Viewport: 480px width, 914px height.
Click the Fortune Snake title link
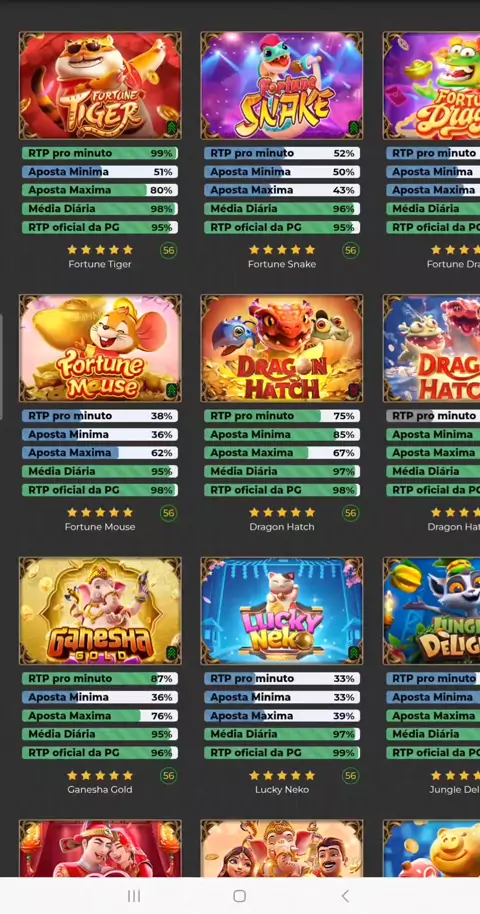[282, 264]
